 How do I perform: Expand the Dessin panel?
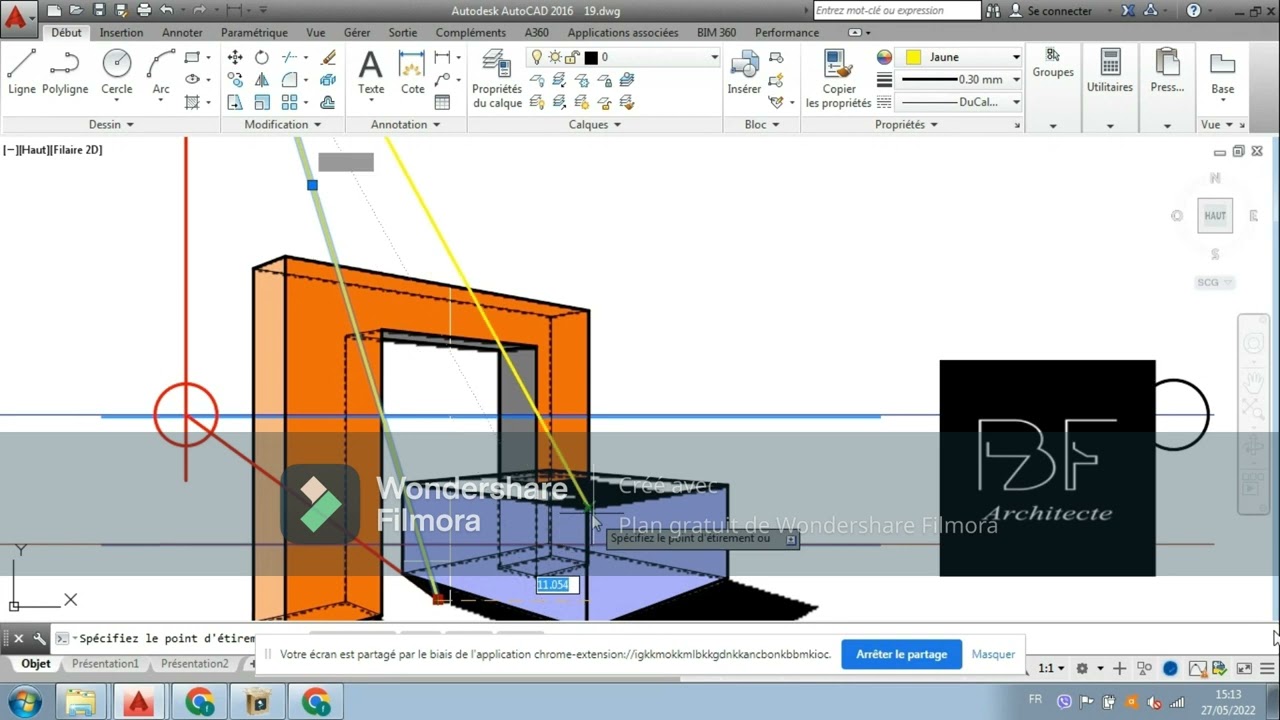tap(111, 125)
